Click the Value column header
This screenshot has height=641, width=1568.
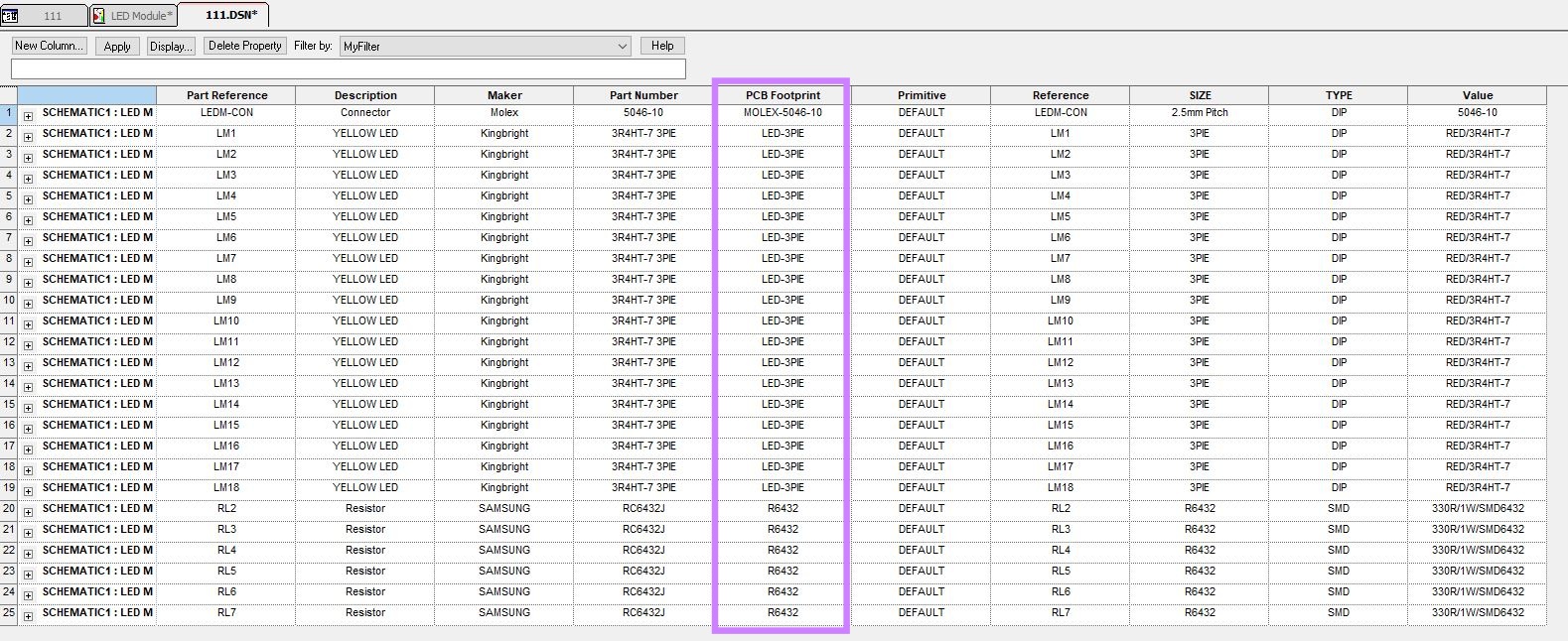[x=1478, y=95]
